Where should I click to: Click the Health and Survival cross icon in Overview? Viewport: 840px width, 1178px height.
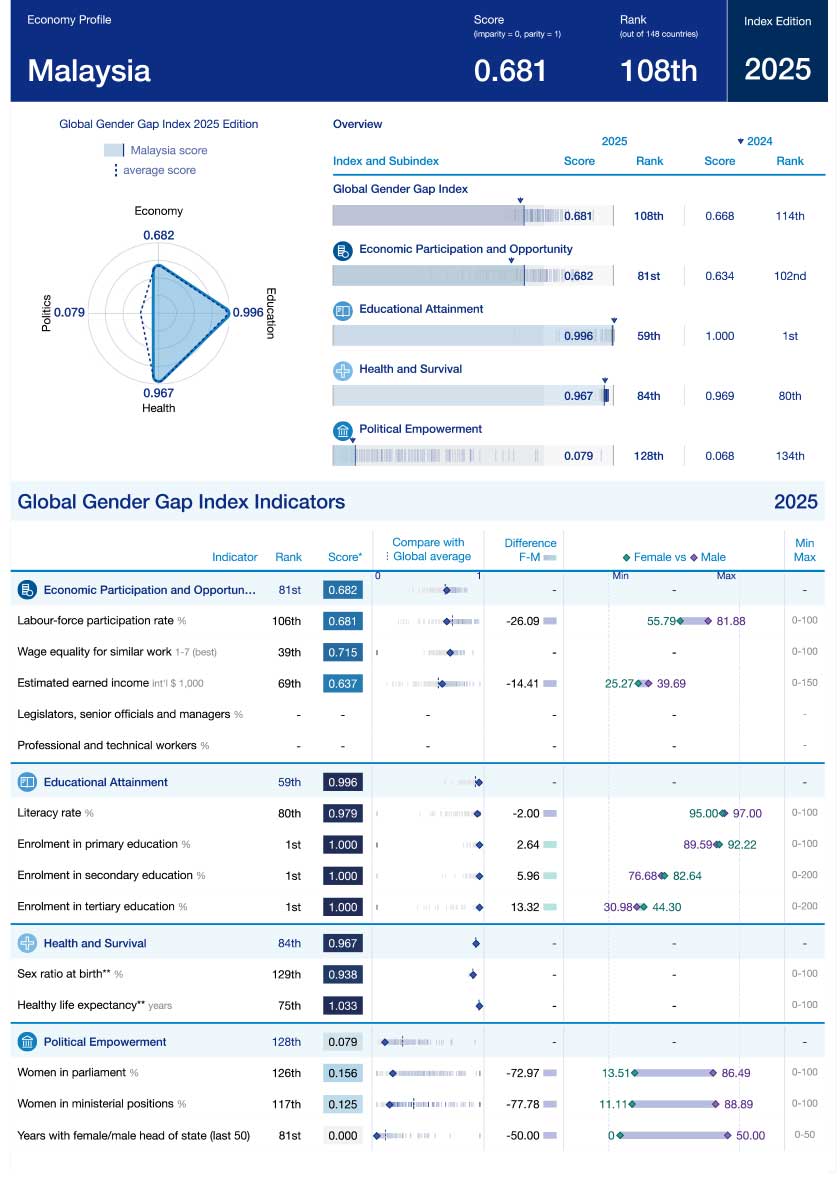[x=343, y=371]
